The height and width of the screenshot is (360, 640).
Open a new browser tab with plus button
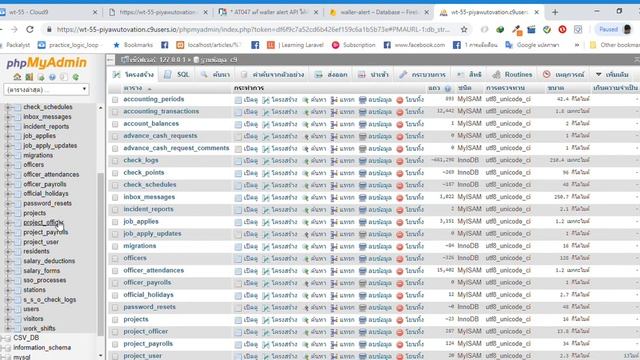pos(555,12)
